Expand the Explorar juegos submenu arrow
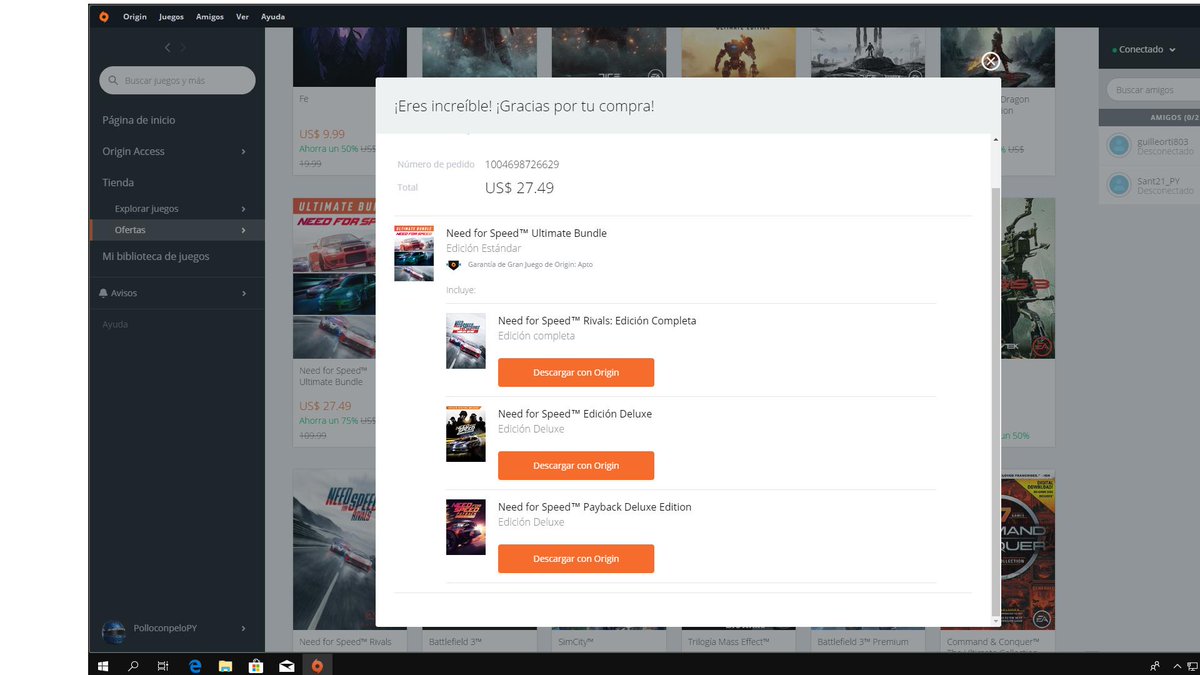Viewport: 1200px width, 675px height. tap(244, 209)
